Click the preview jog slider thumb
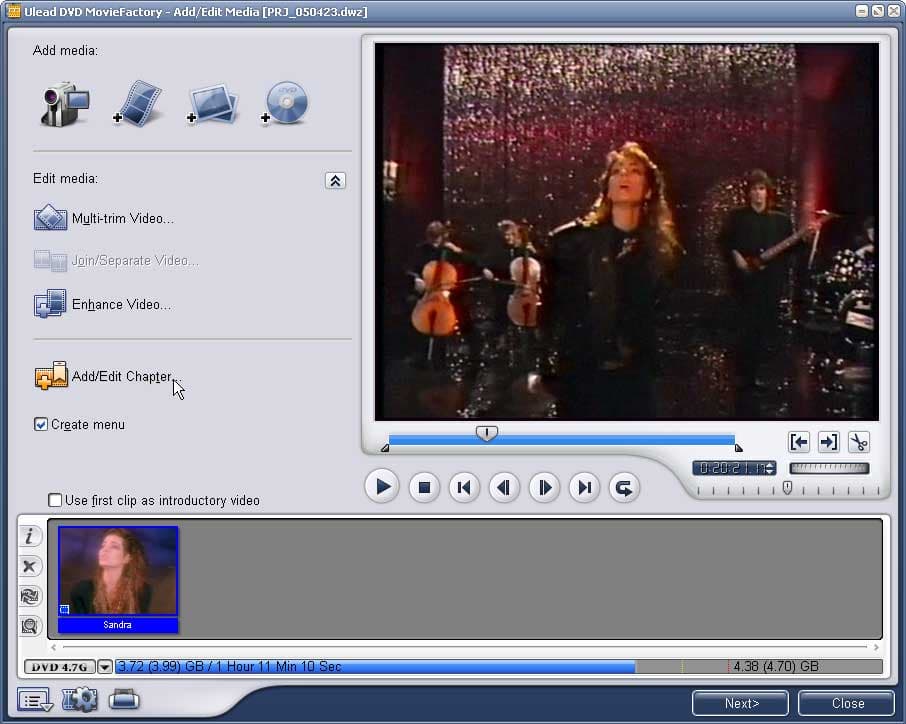906x724 pixels. (487, 433)
